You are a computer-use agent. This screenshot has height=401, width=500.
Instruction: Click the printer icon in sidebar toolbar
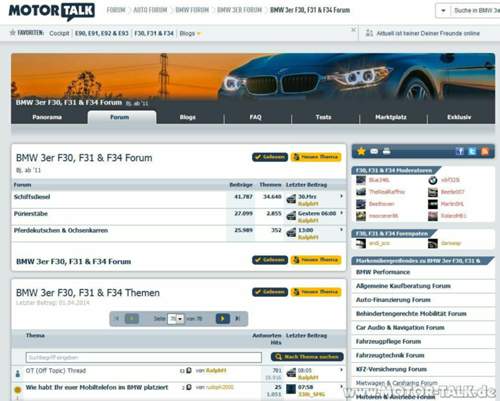pos(386,151)
